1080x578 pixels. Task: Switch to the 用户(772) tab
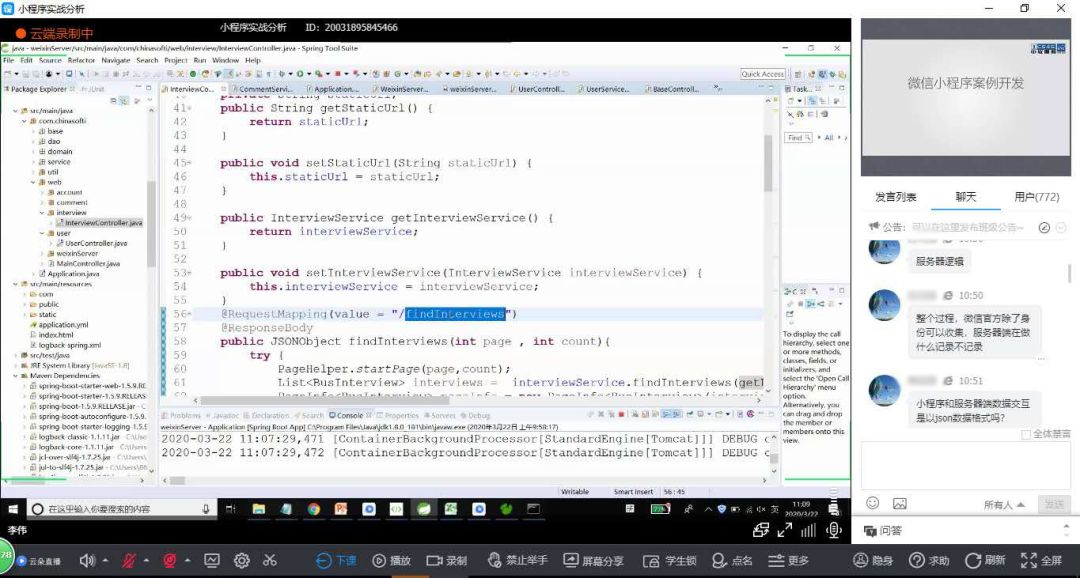pyautogui.click(x=1037, y=197)
